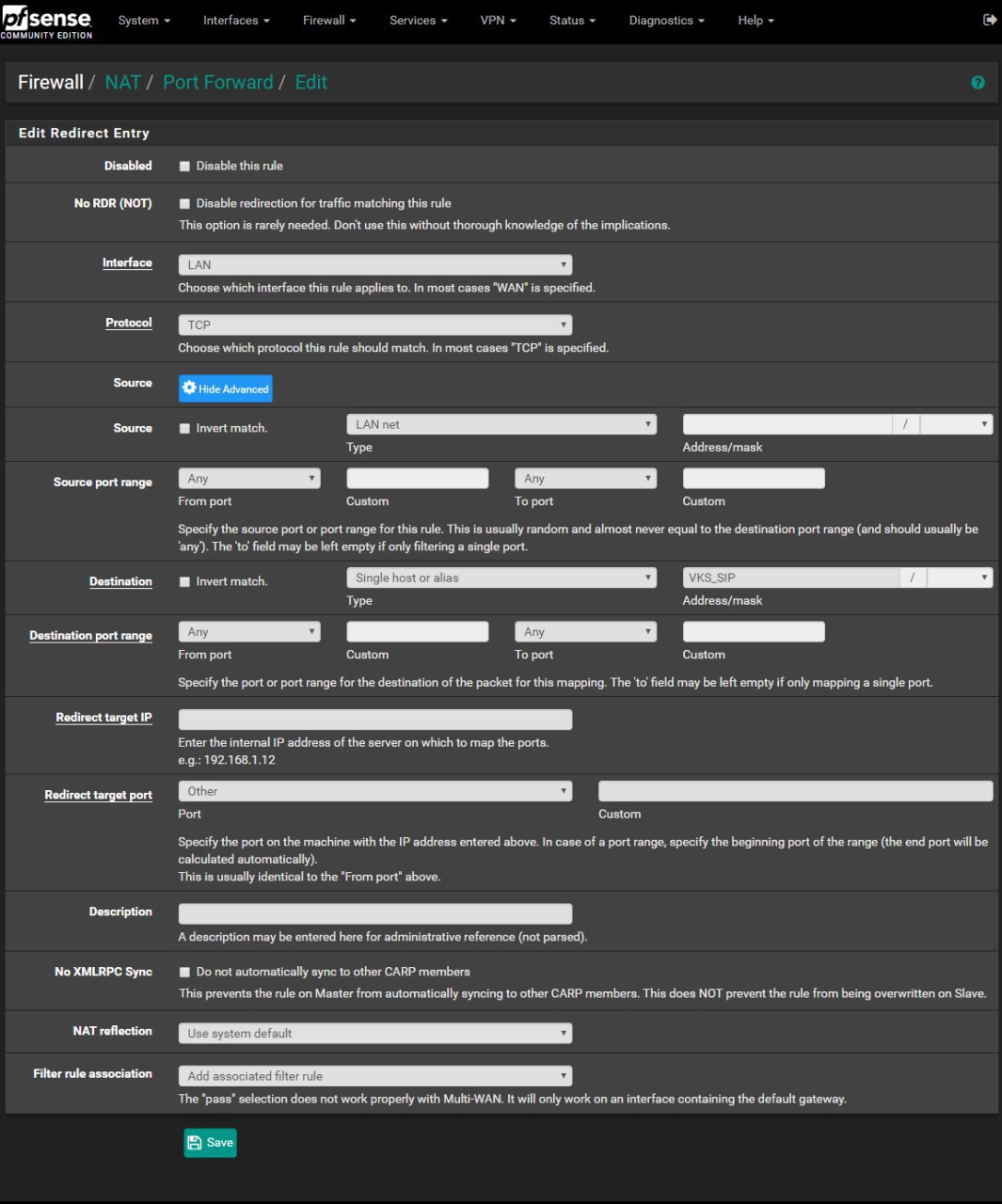Screen dimensions: 1002x1204
Task: Open Destination port range To port dropdown
Action: tap(585, 632)
